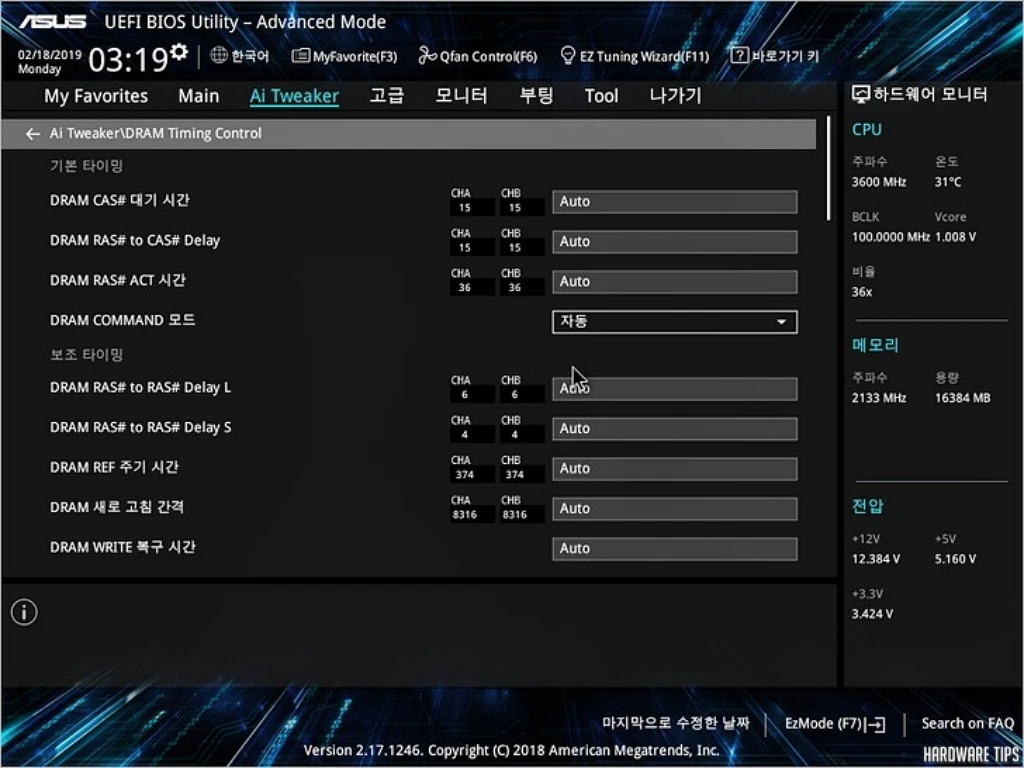Click the RAS# to RAS# Delay L field
Image resolution: width=1024 pixels, height=768 pixels.
(x=675, y=389)
